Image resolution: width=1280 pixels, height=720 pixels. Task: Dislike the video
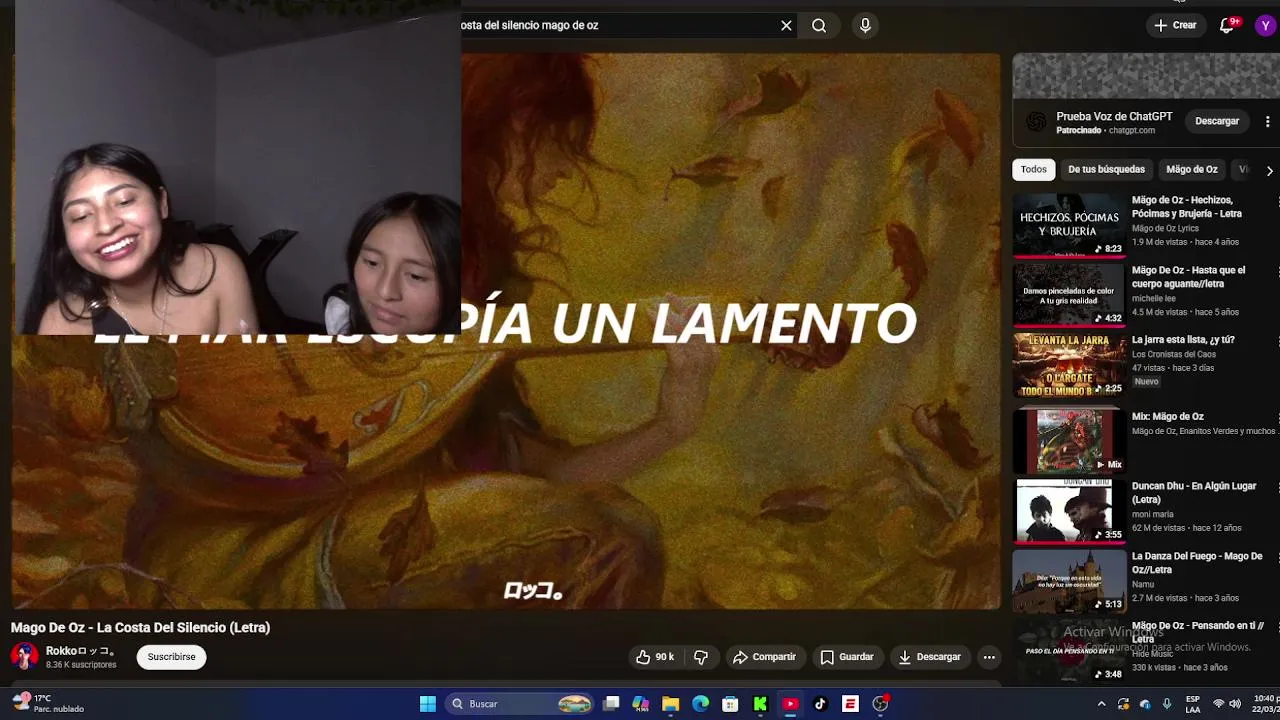[701, 657]
